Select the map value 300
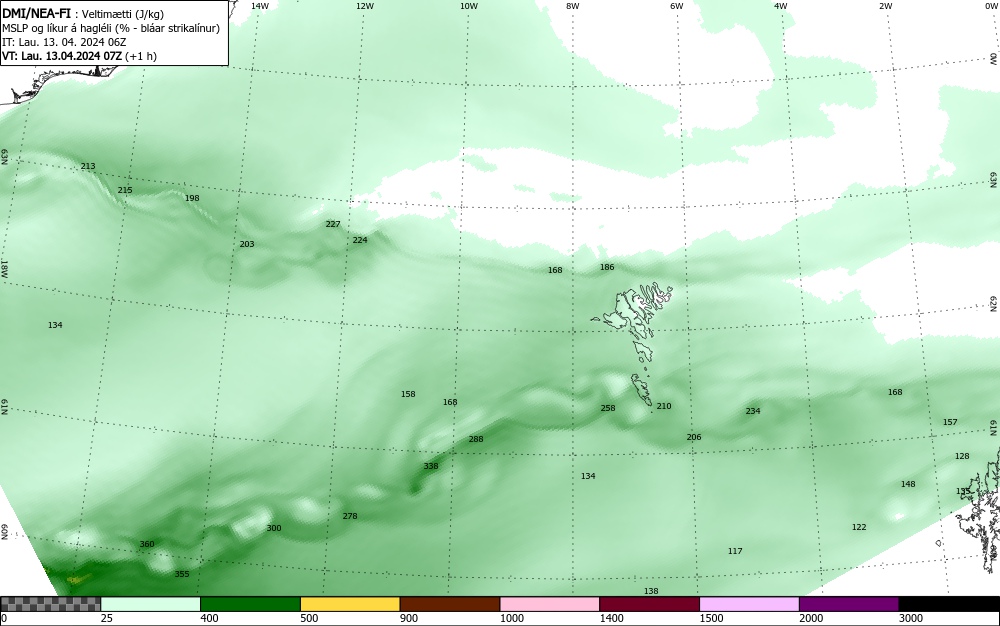Image resolution: width=1000 pixels, height=626 pixels. pos(274,528)
